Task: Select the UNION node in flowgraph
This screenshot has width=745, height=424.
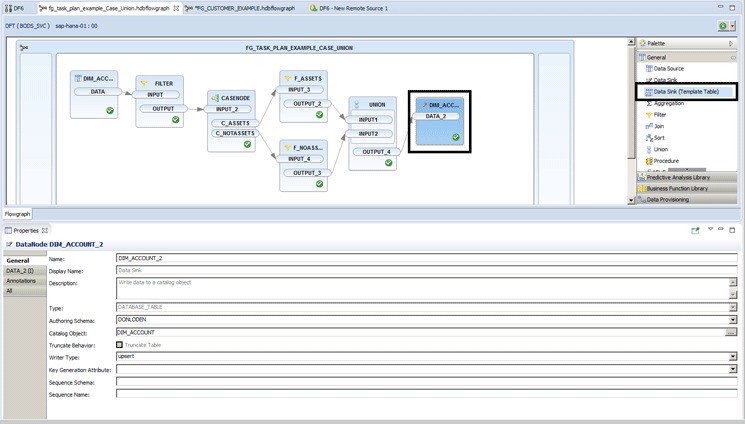Action: (377, 104)
